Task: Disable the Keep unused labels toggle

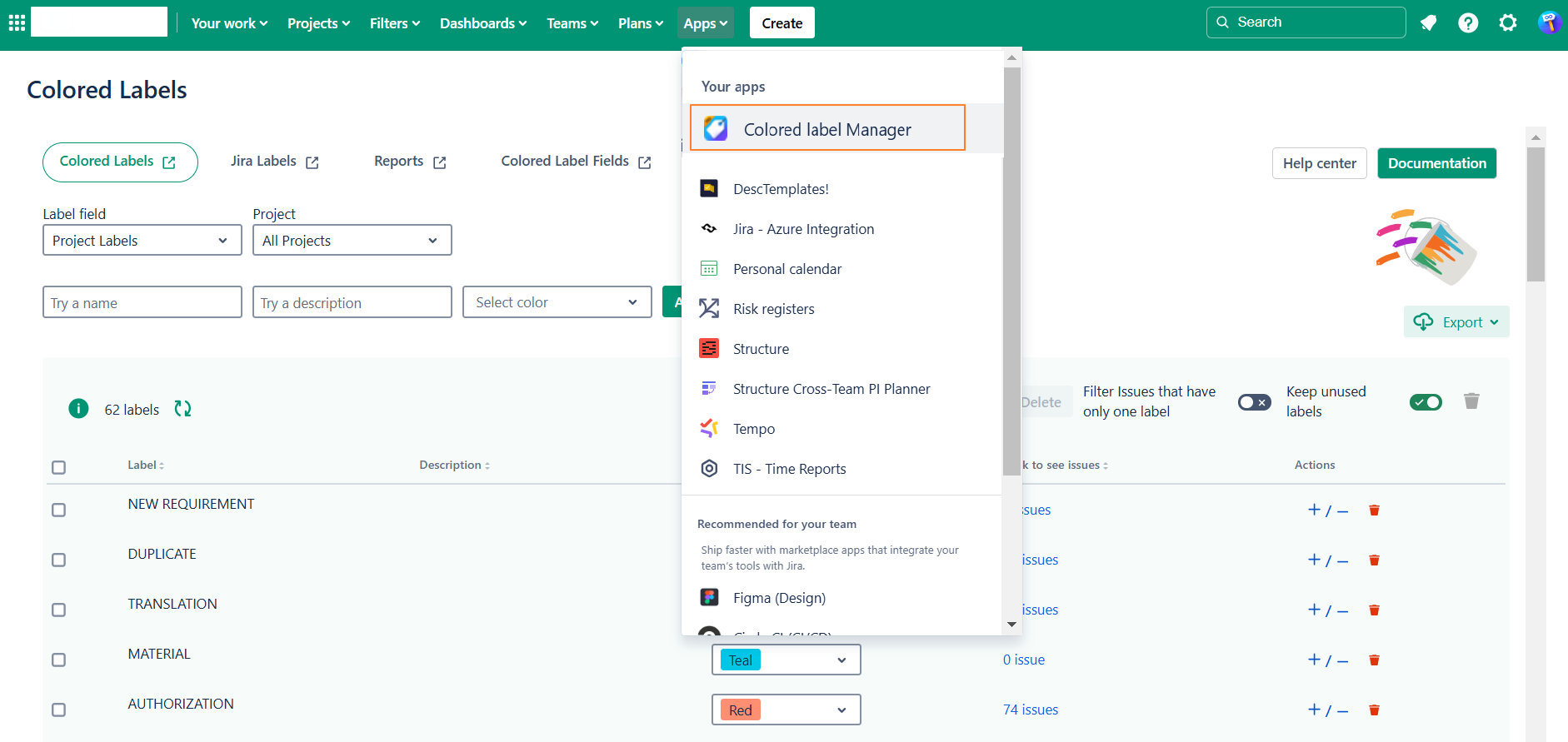Action: coord(1426,402)
